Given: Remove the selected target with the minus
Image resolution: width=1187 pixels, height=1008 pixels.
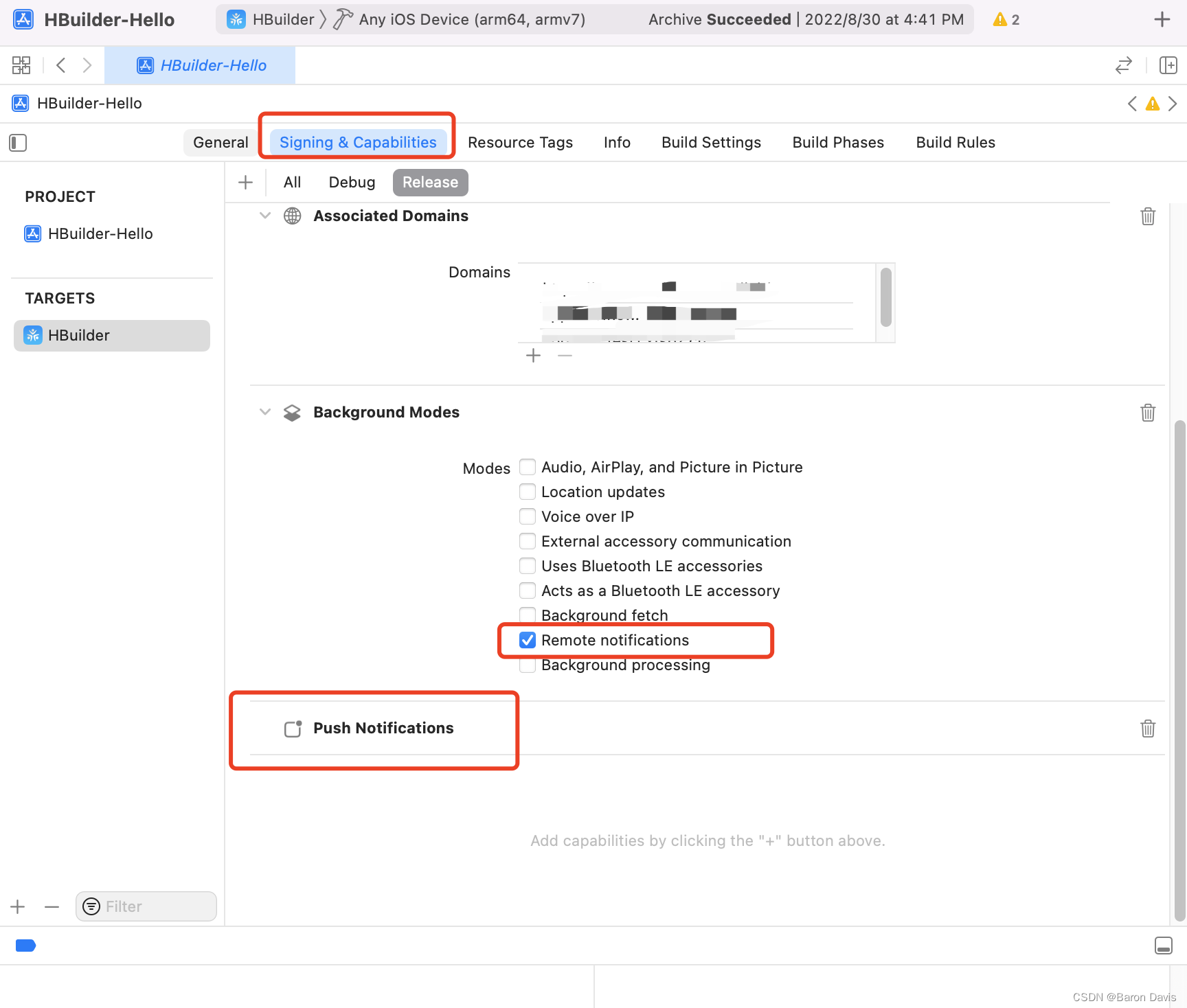Looking at the screenshot, I should tap(52, 906).
